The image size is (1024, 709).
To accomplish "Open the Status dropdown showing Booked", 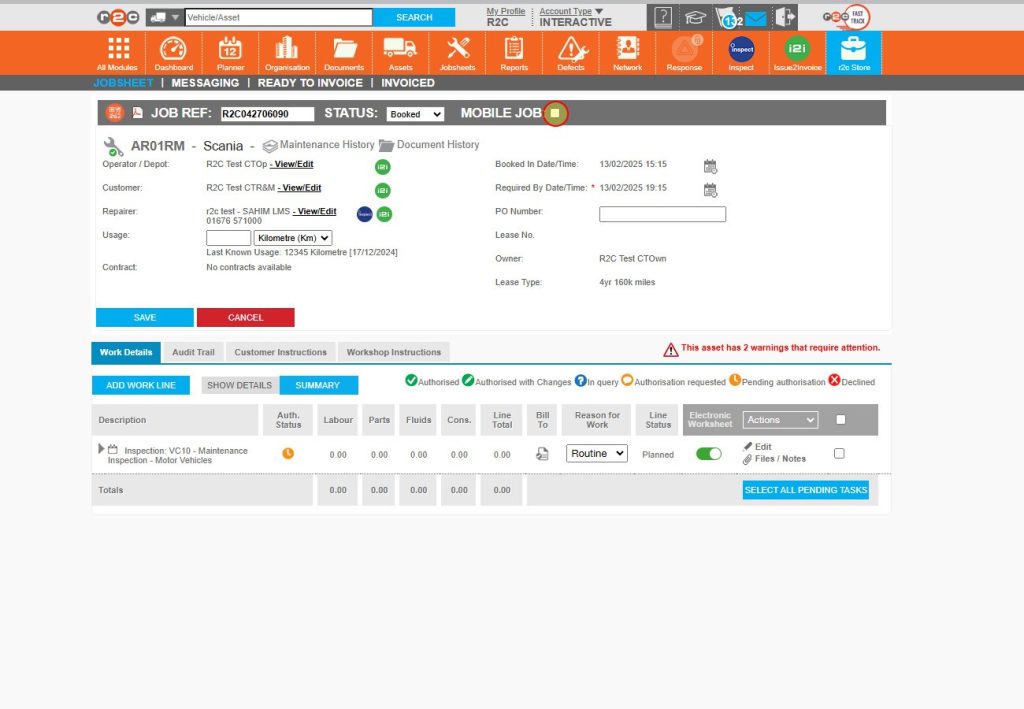I will 414,114.
